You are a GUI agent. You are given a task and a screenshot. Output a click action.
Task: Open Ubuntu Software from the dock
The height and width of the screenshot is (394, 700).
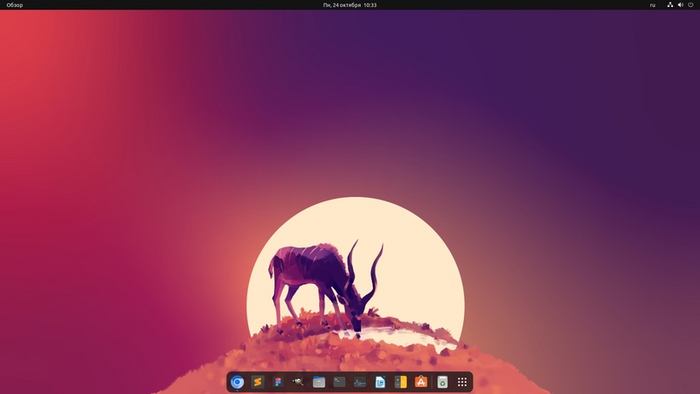click(421, 382)
